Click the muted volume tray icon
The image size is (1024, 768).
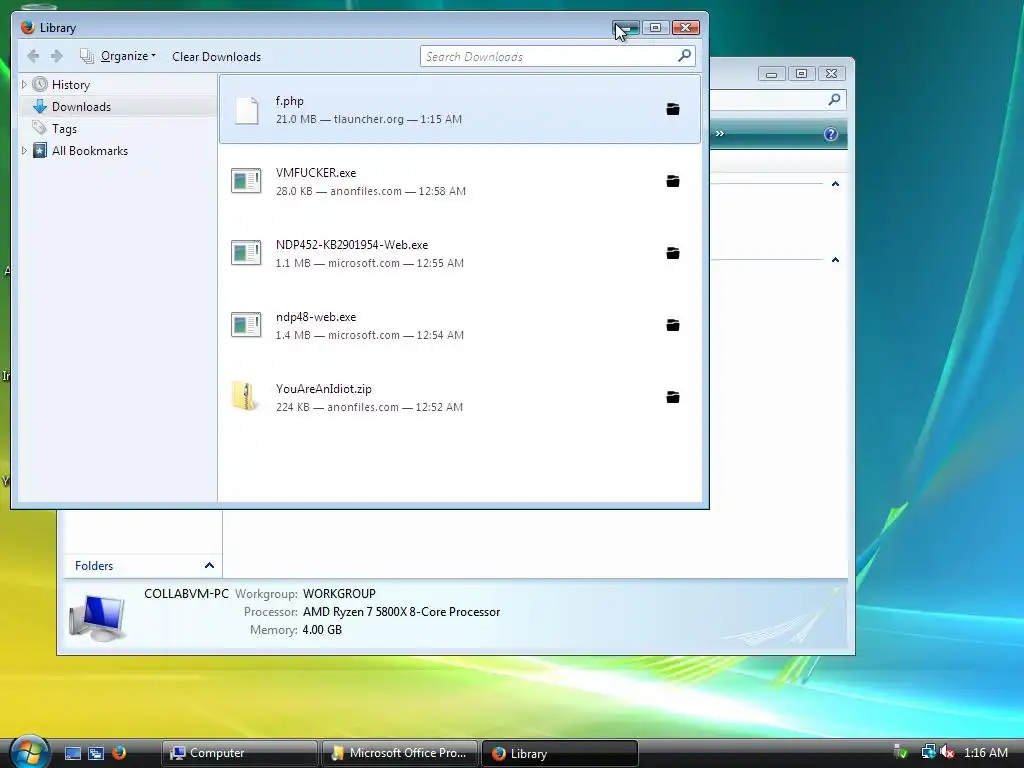947,752
